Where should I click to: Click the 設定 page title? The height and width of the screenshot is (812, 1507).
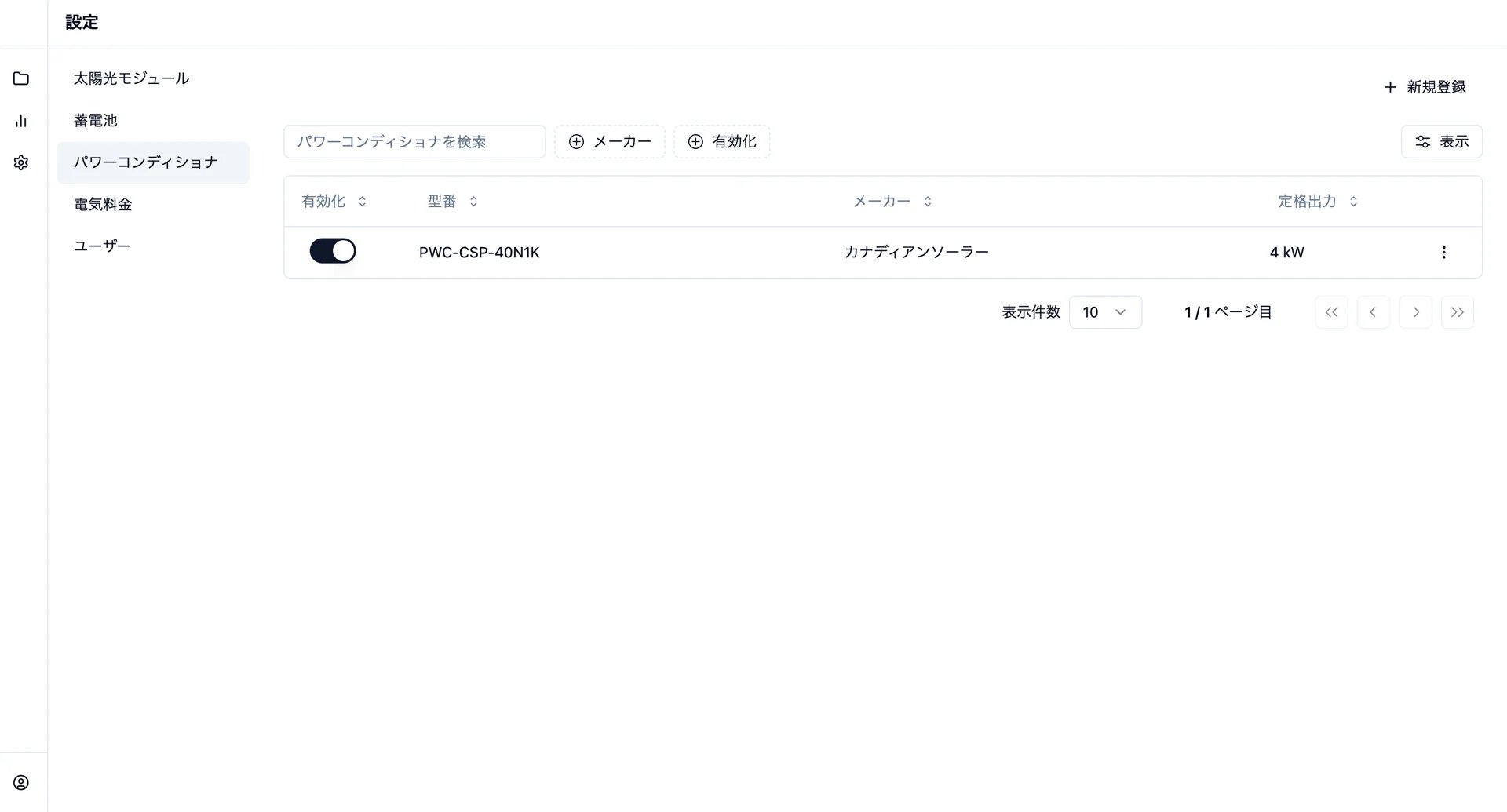[x=82, y=22]
